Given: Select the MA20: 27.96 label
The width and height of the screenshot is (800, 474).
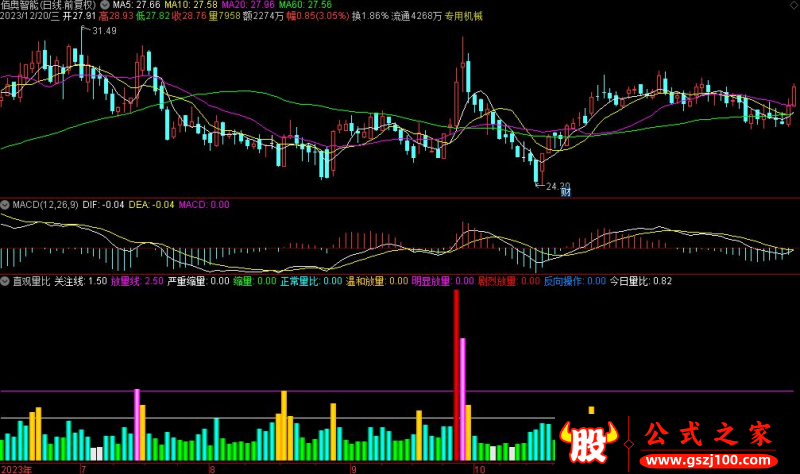Looking at the screenshot, I should (248, 5).
